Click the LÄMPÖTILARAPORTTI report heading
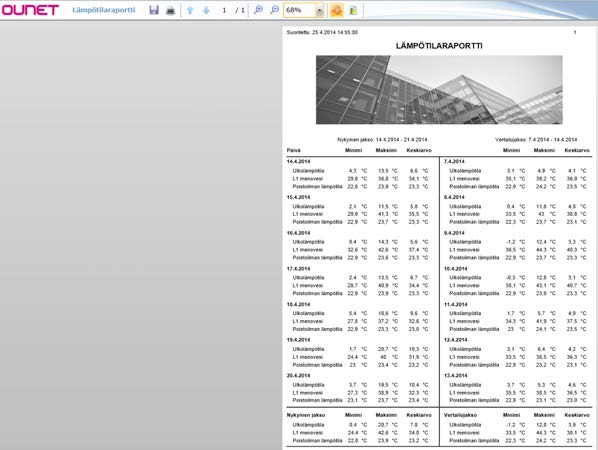The image size is (598, 450). [439, 46]
